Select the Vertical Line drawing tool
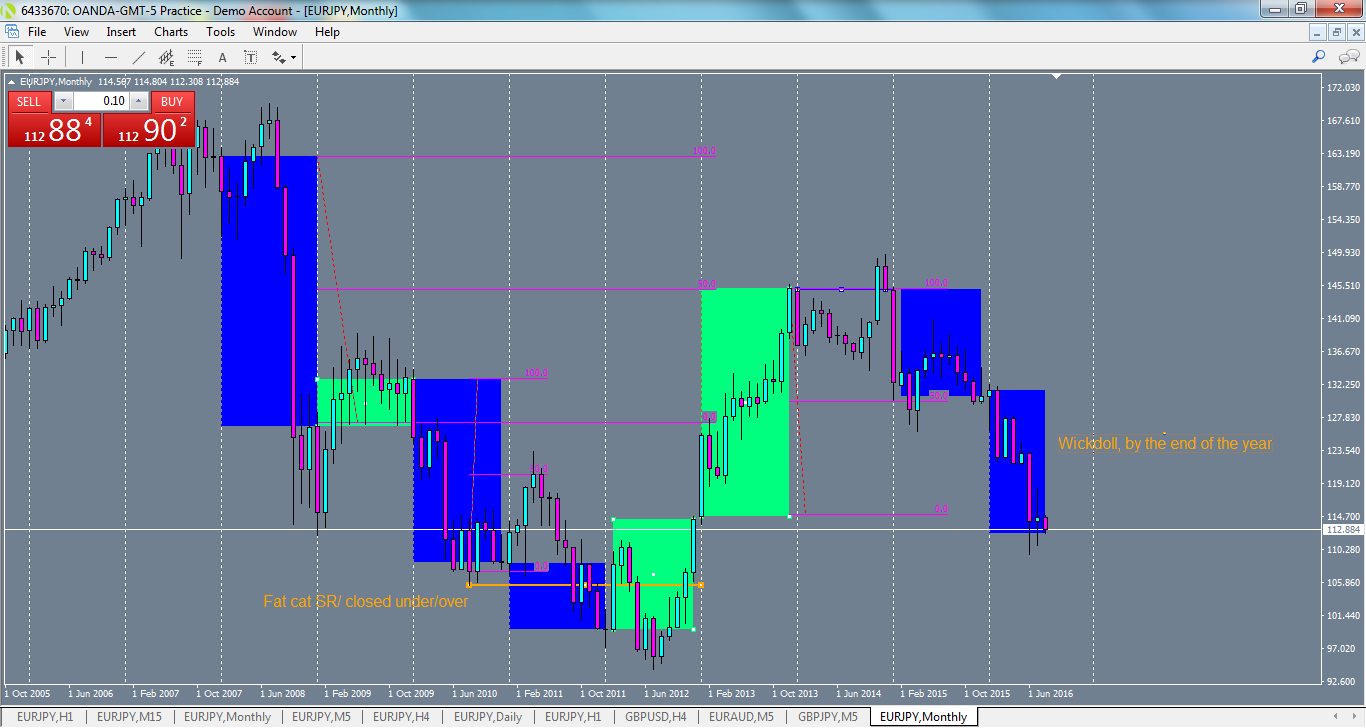 coord(82,57)
